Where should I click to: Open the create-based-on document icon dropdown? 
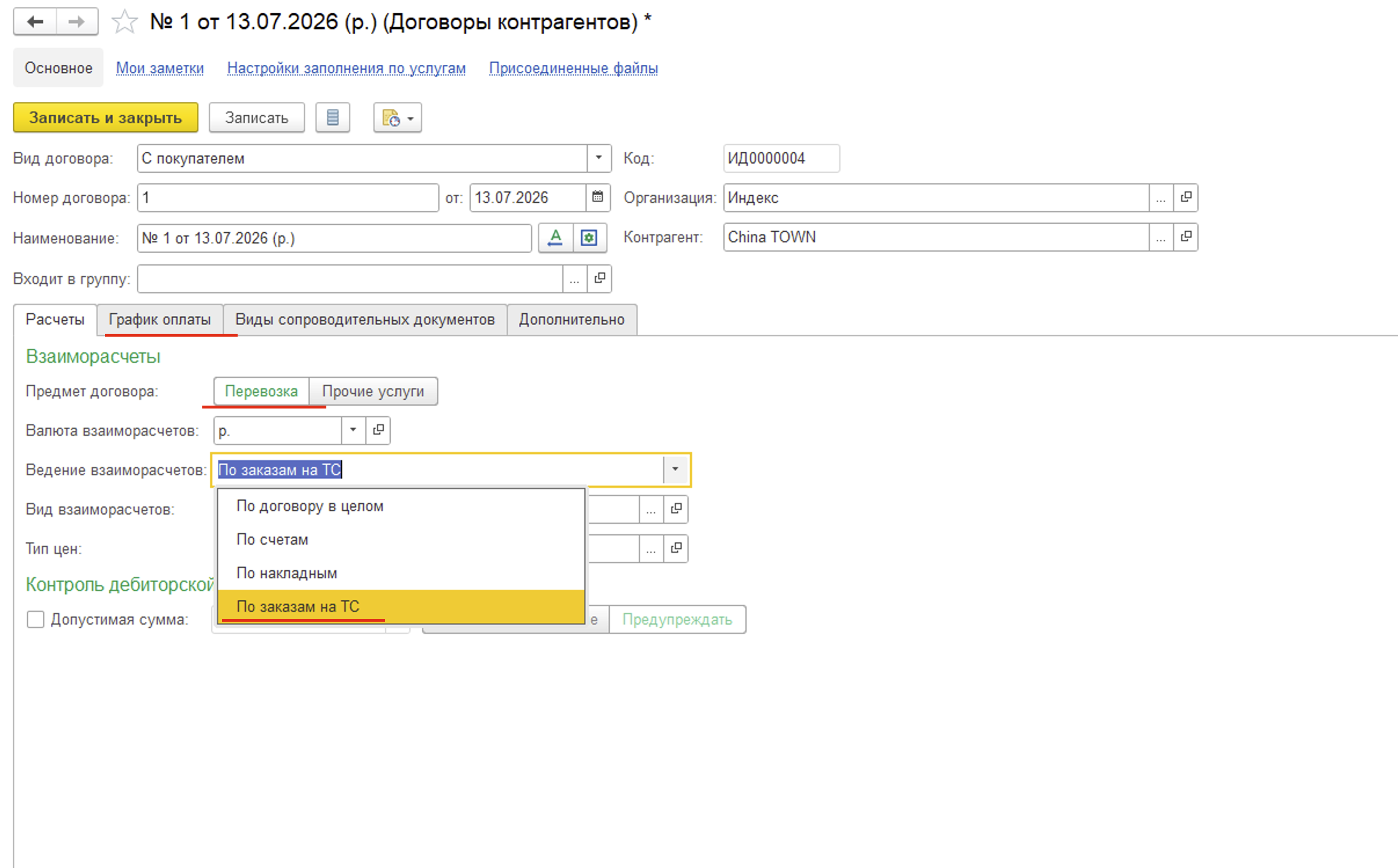[x=397, y=118]
